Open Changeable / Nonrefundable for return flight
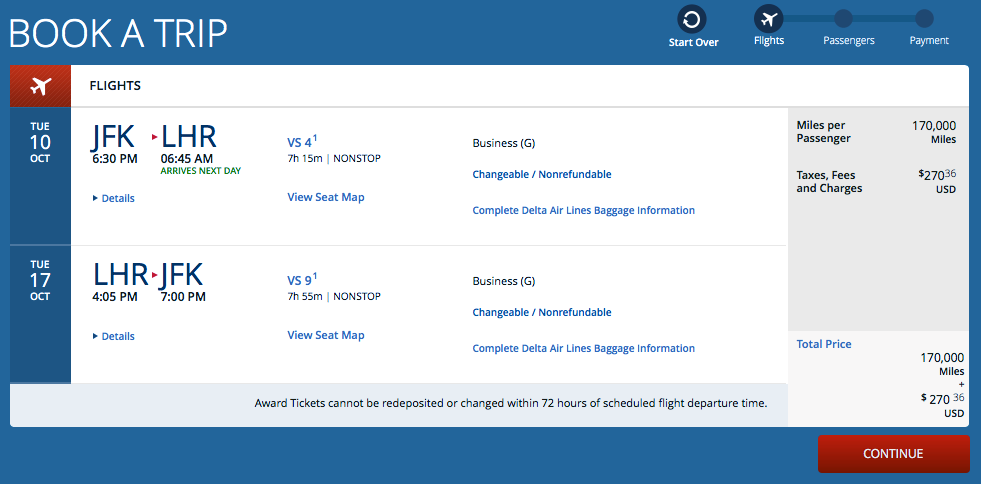The height and width of the screenshot is (484, 981). point(541,312)
